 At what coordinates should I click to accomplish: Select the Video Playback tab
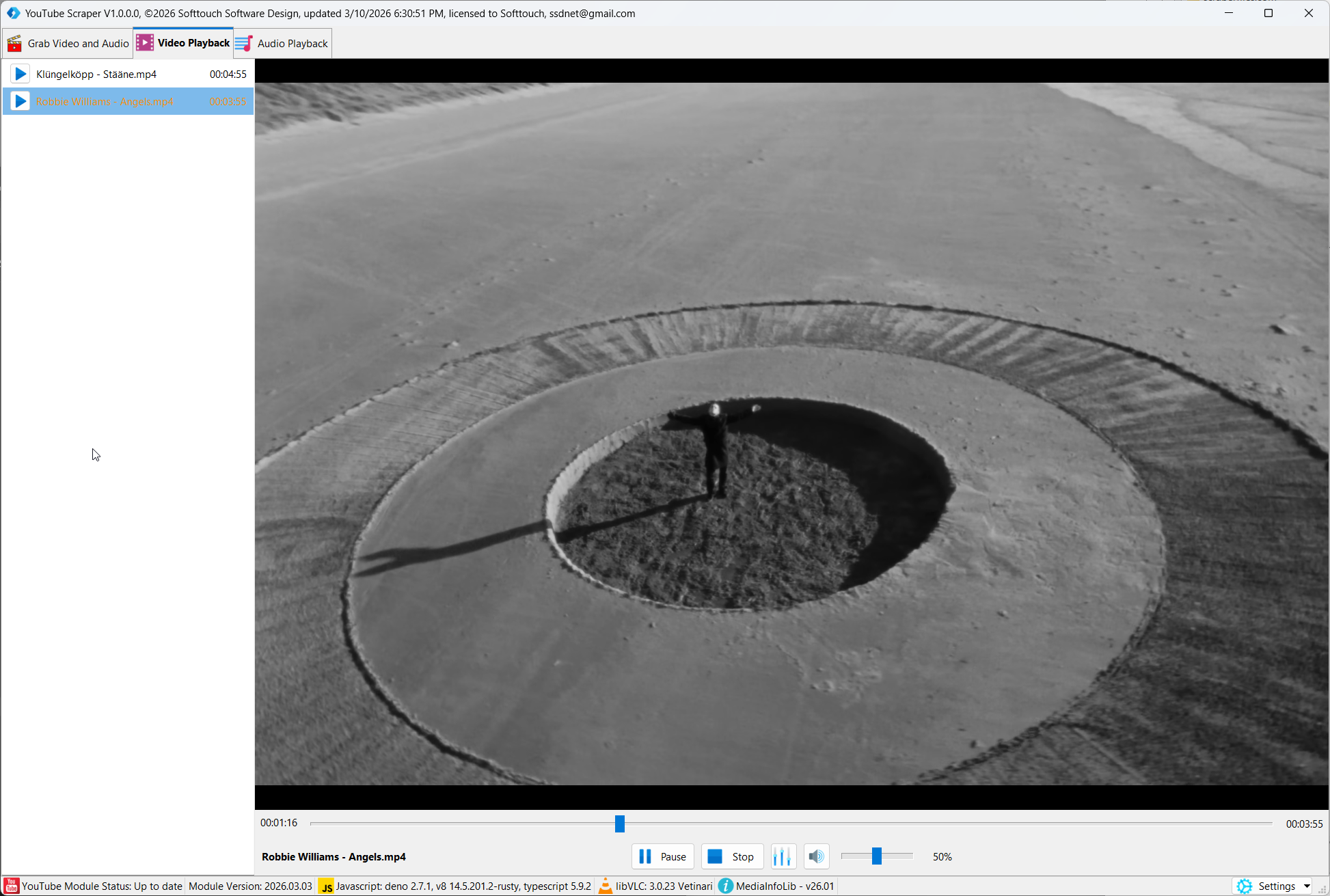(184, 43)
